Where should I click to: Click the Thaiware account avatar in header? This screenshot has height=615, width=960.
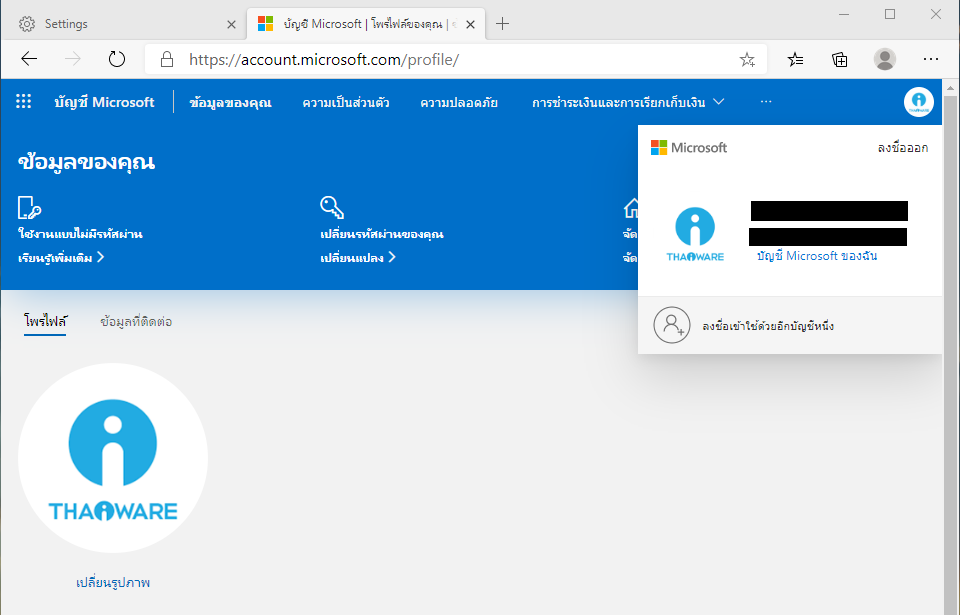tap(918, 102)
